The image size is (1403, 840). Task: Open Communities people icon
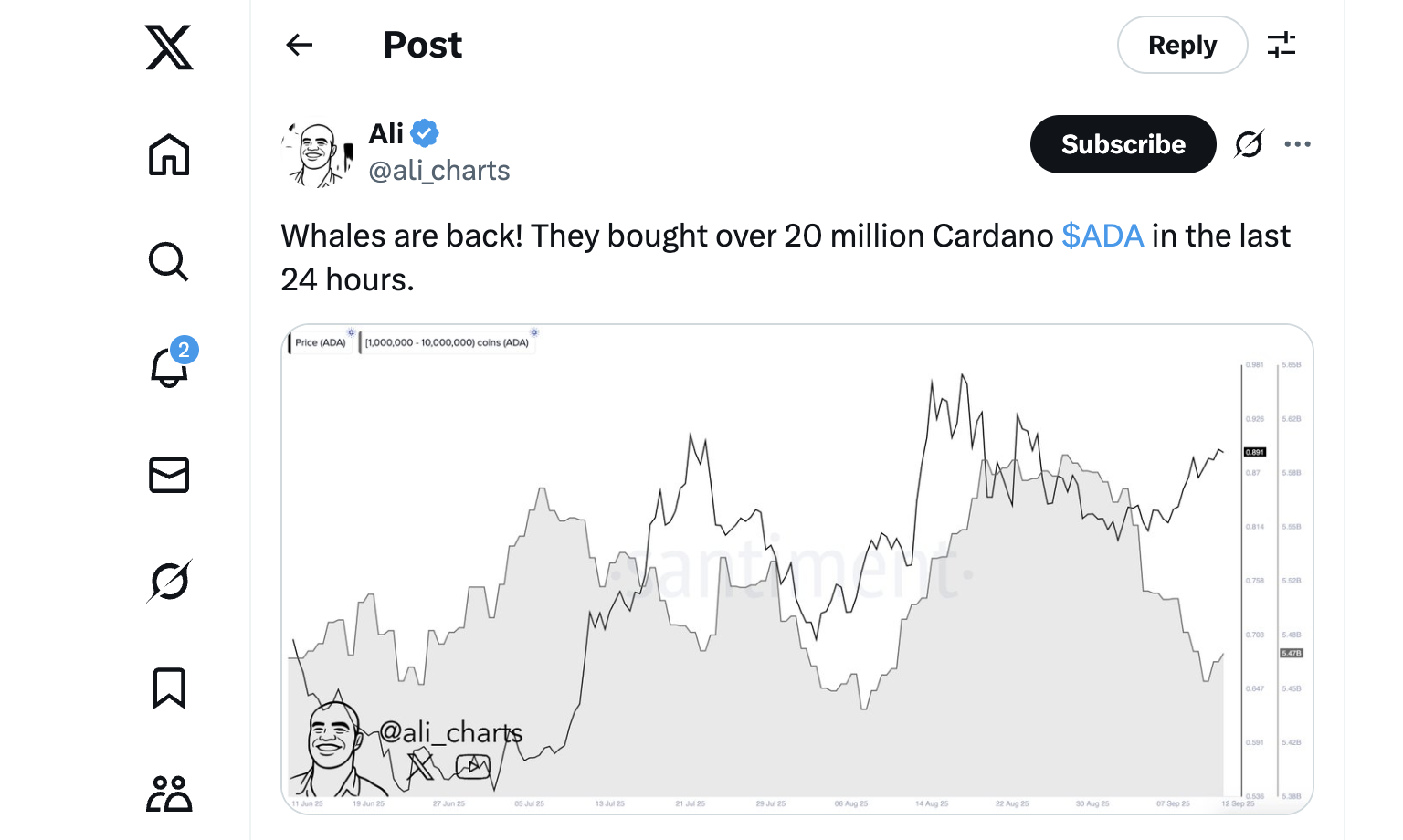tap(169, 793)
